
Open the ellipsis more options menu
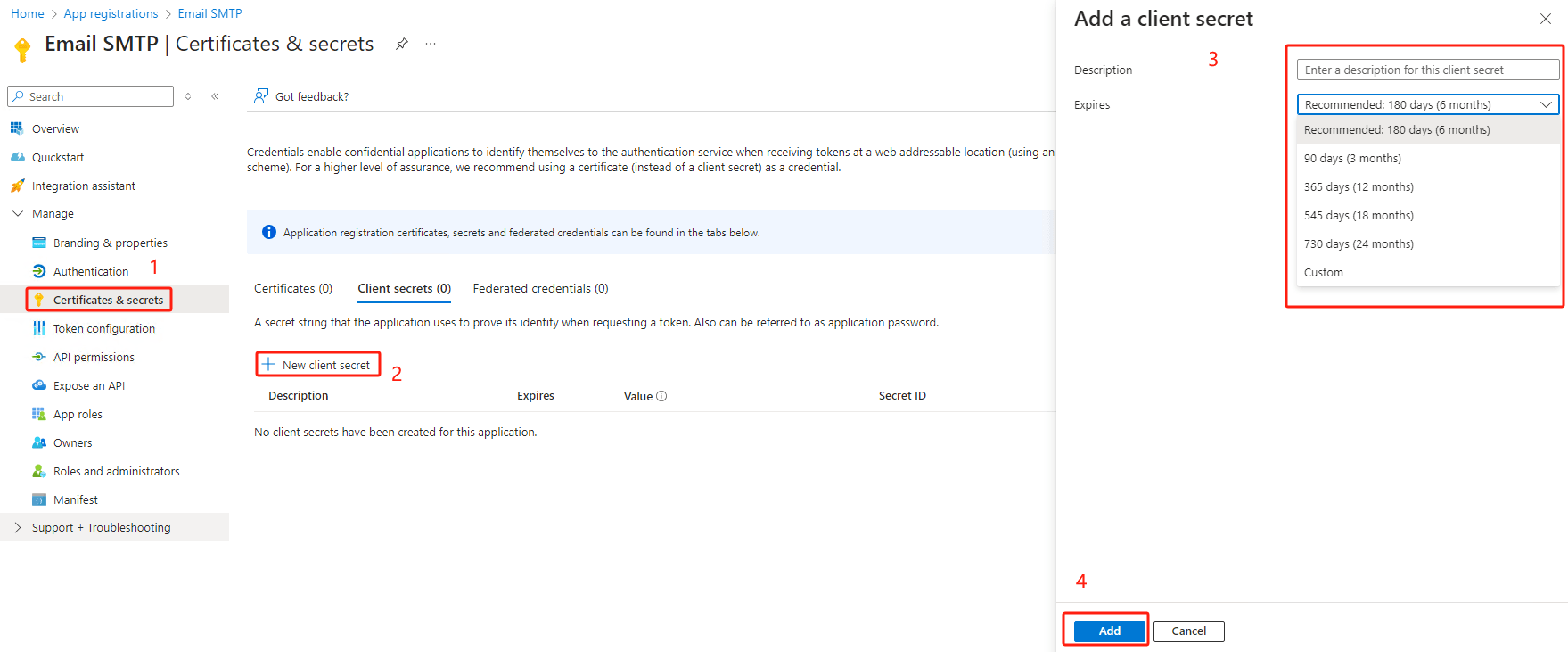[x=431, y=44]
